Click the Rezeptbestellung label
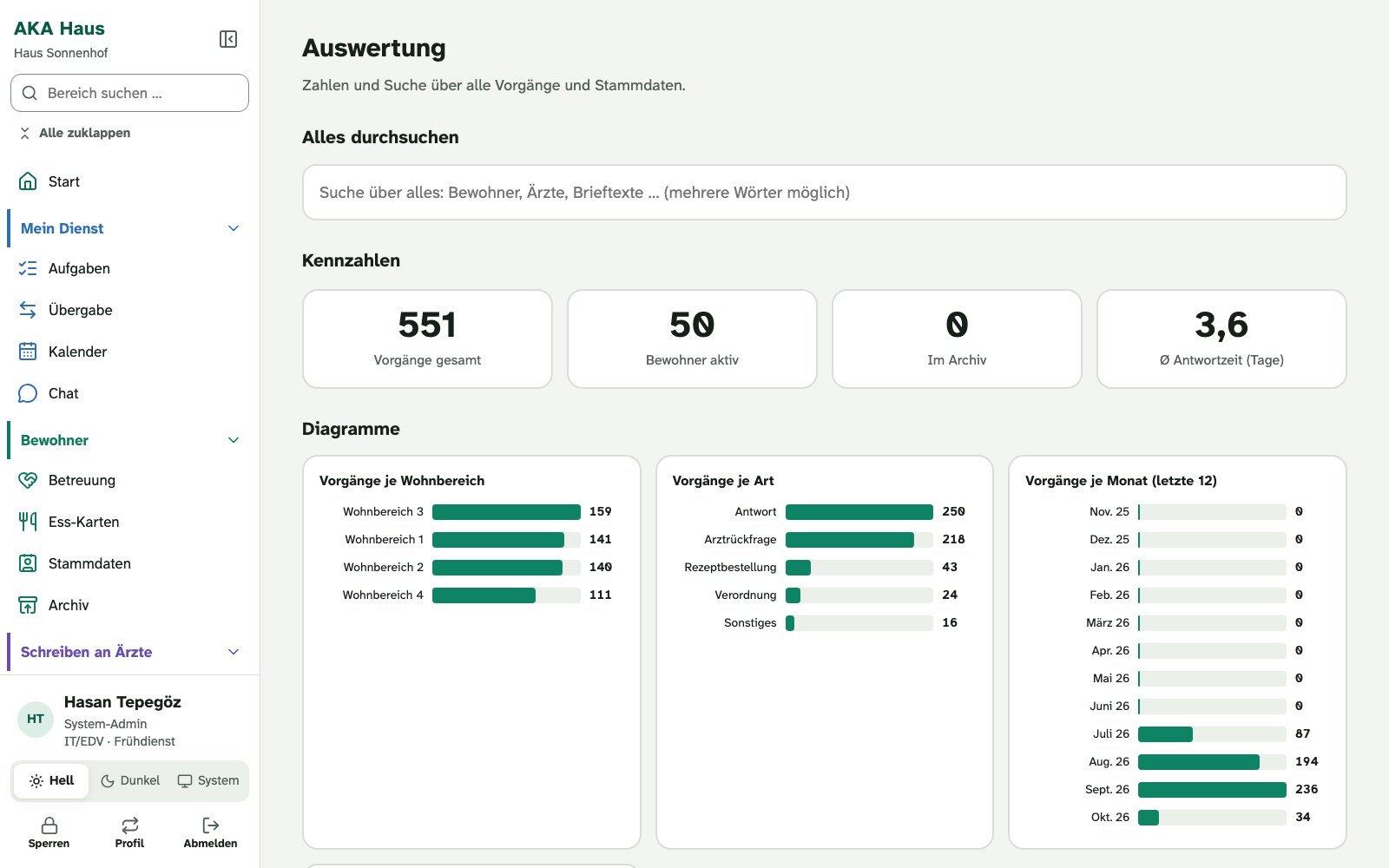The image size is (1389, 868). click(730, 567)
